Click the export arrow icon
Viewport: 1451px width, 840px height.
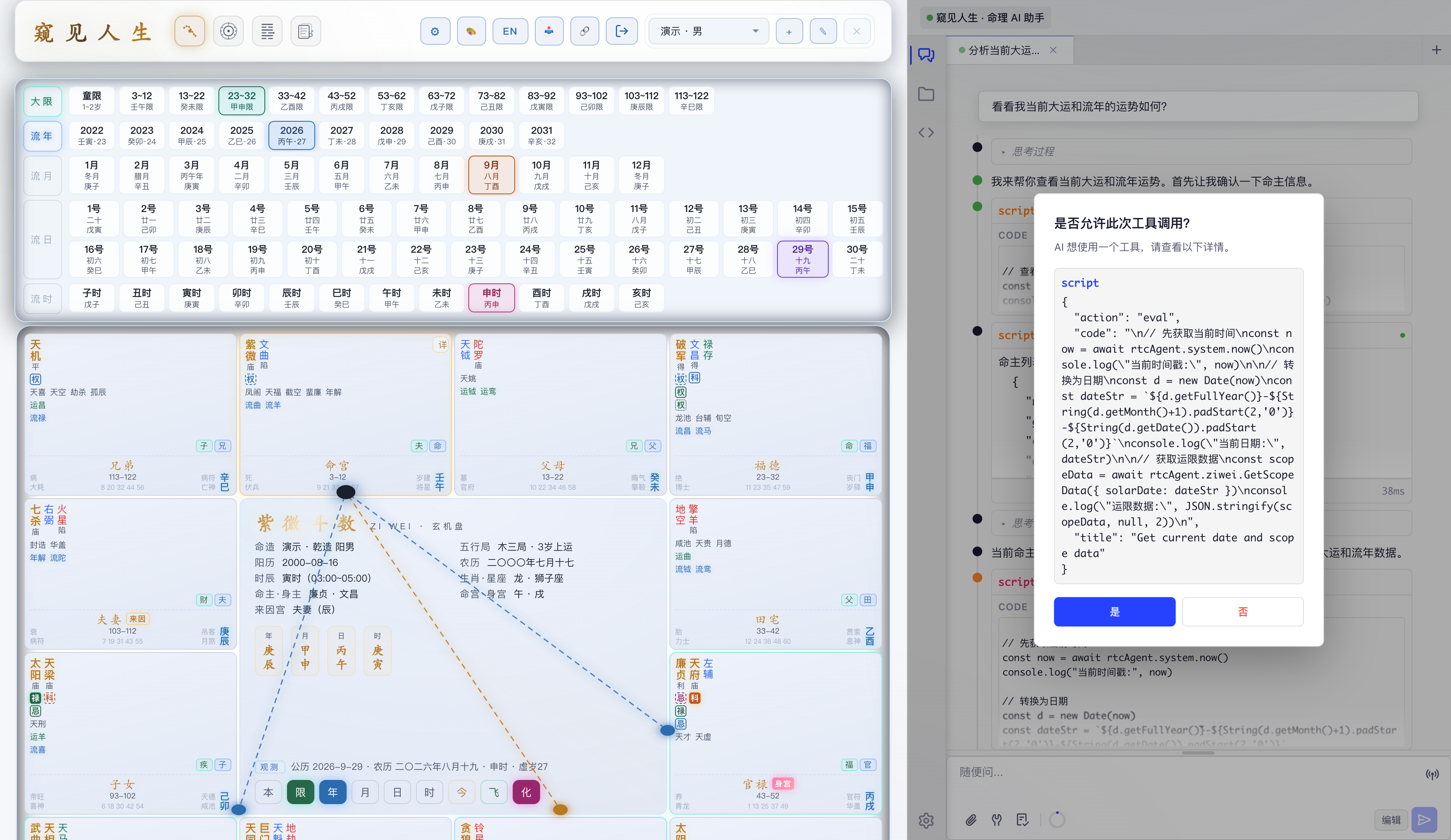622,31
